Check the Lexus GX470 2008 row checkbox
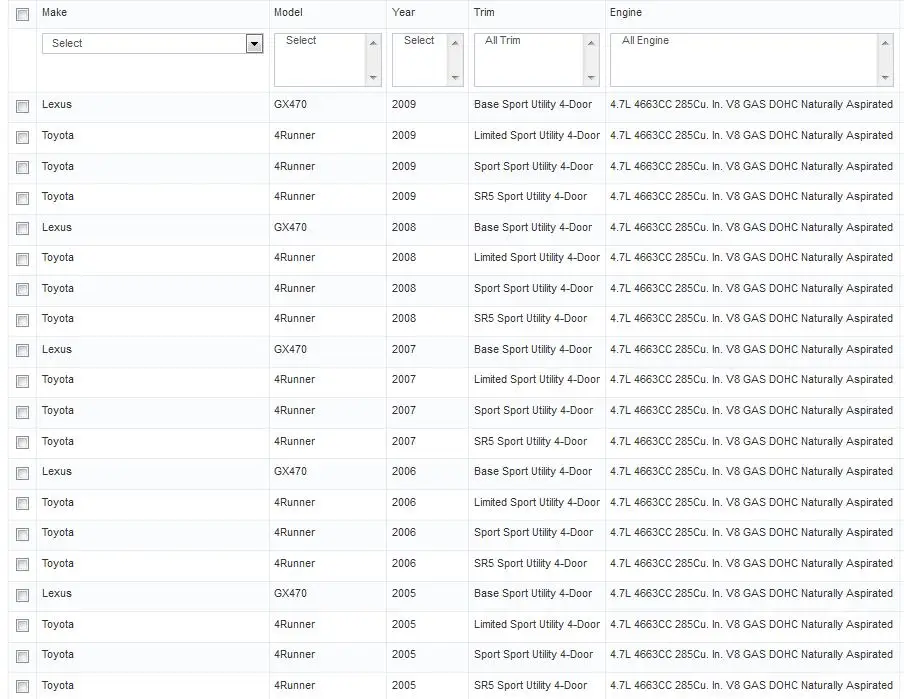904x699 pixels. pos(22,229)
